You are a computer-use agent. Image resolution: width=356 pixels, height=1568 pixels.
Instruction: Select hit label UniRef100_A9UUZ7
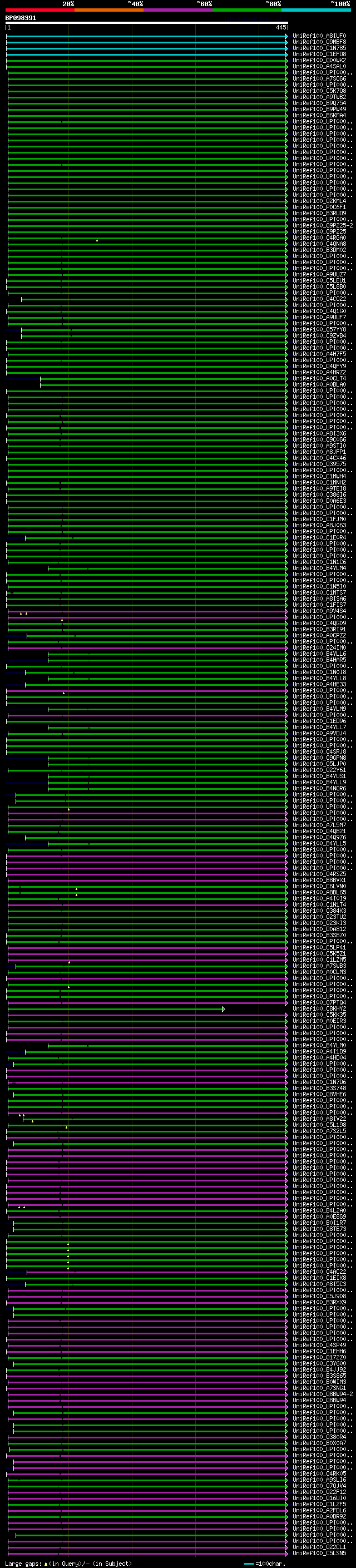click(x=319, y=274)
